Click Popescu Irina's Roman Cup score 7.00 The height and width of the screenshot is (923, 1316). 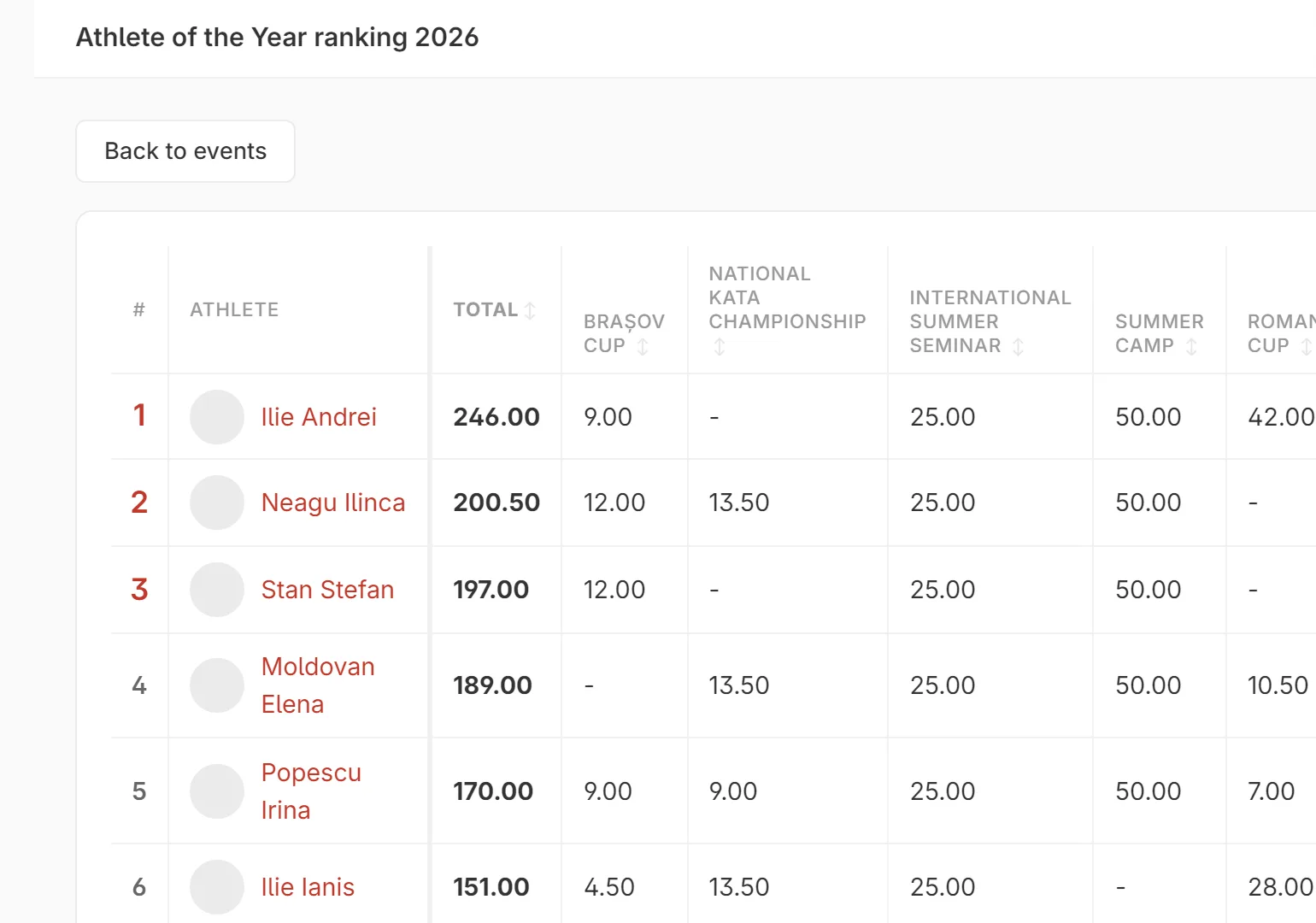[x=1272, y=791]
